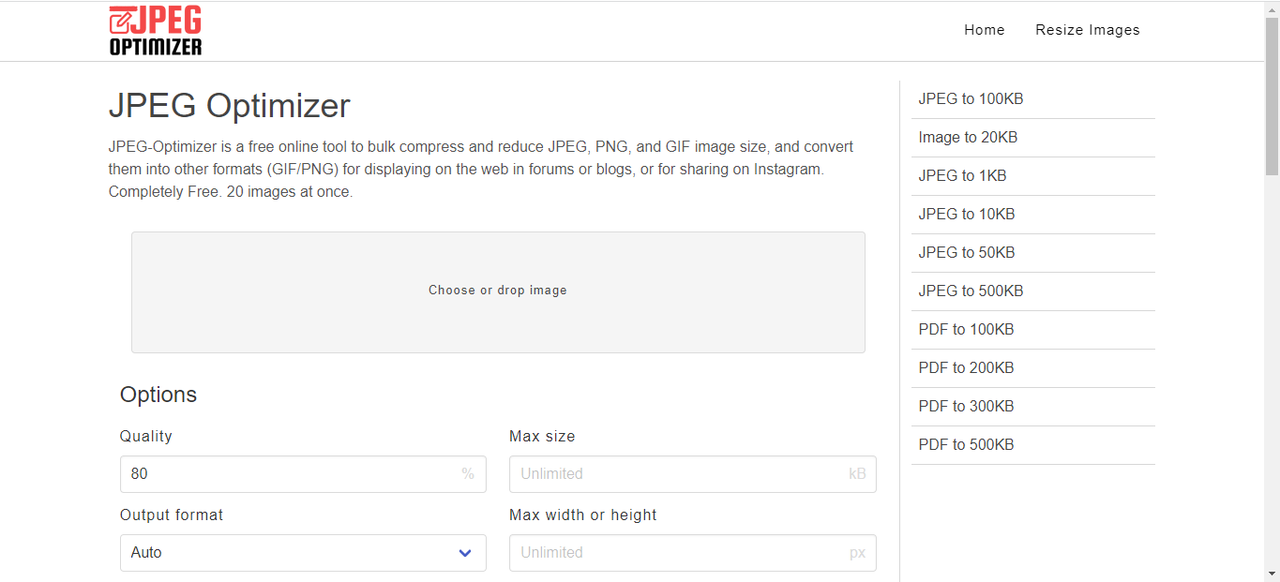Viewport: 1280px width, 582px height.
Task: Click the Output format label
Action: point(171,515)
